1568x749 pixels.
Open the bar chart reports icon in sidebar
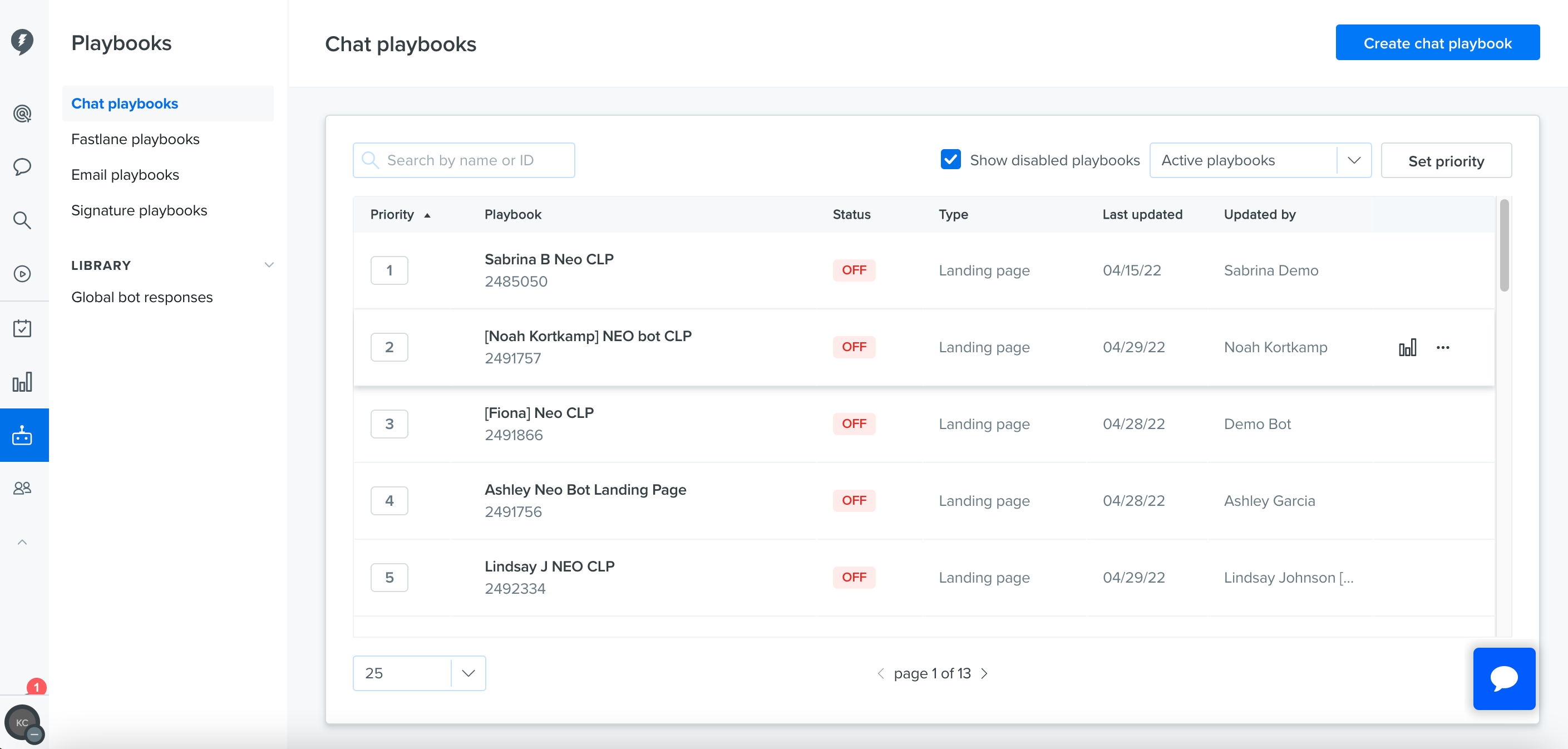pos(22,382)
